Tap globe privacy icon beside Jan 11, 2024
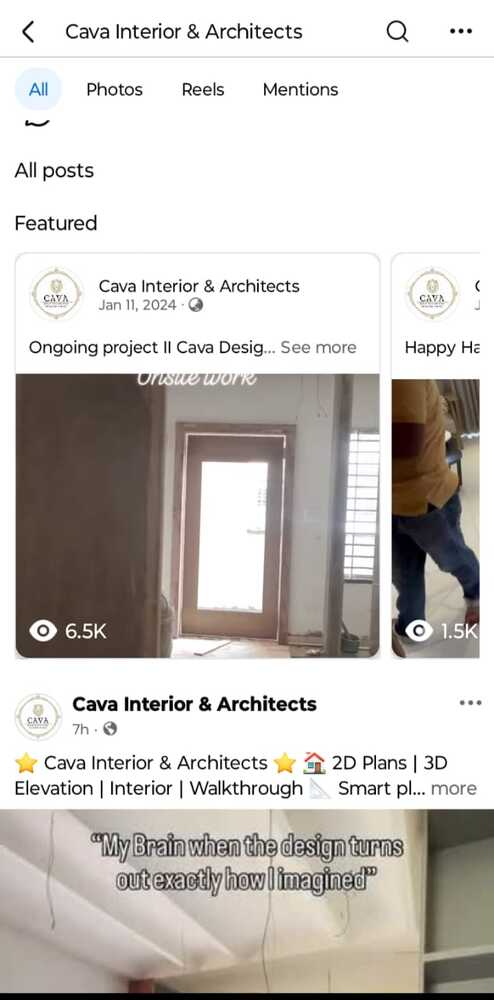This screenshot has height=1000, width=494. point(196,305)
